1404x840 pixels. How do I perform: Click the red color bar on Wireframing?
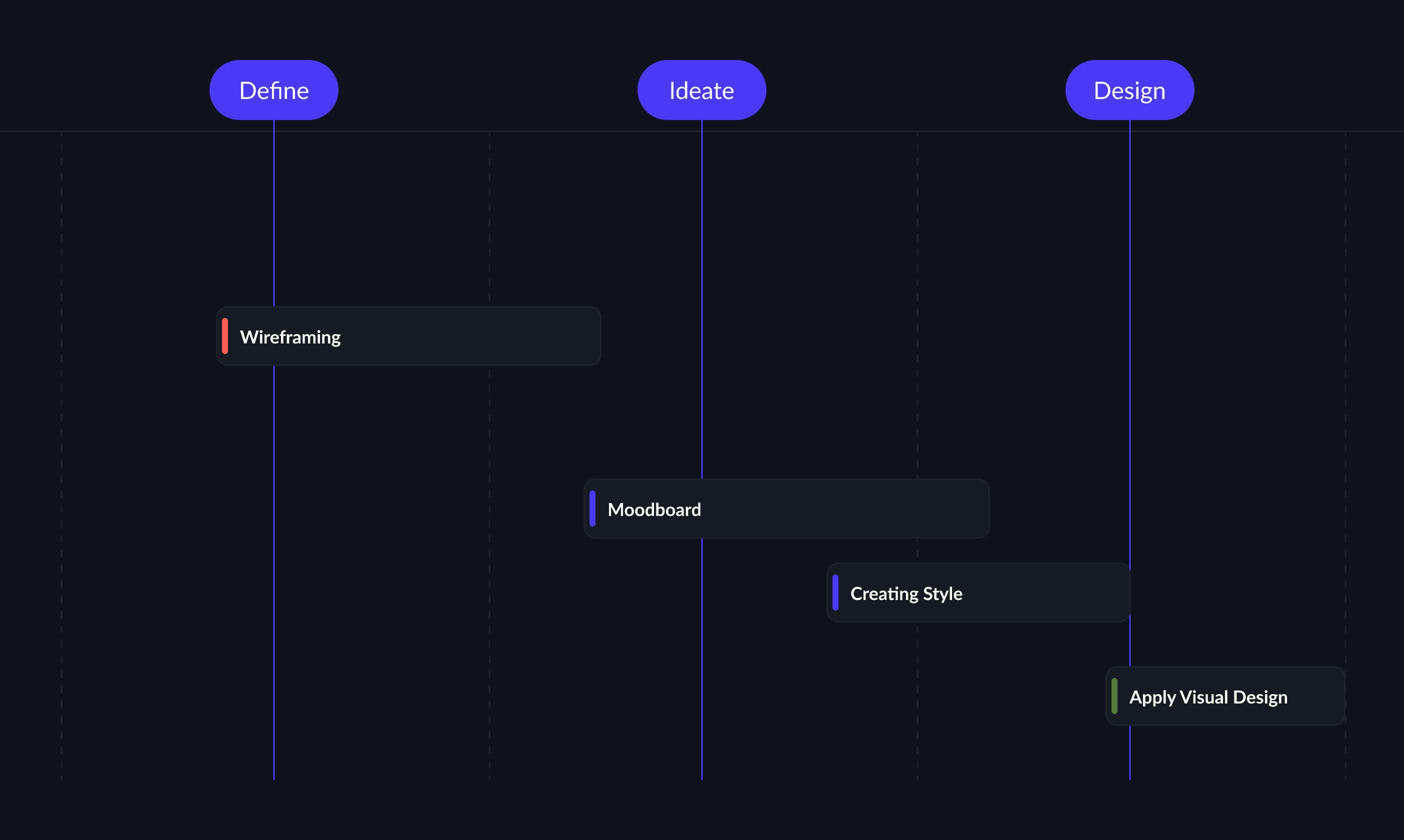[x=225, y=336]
